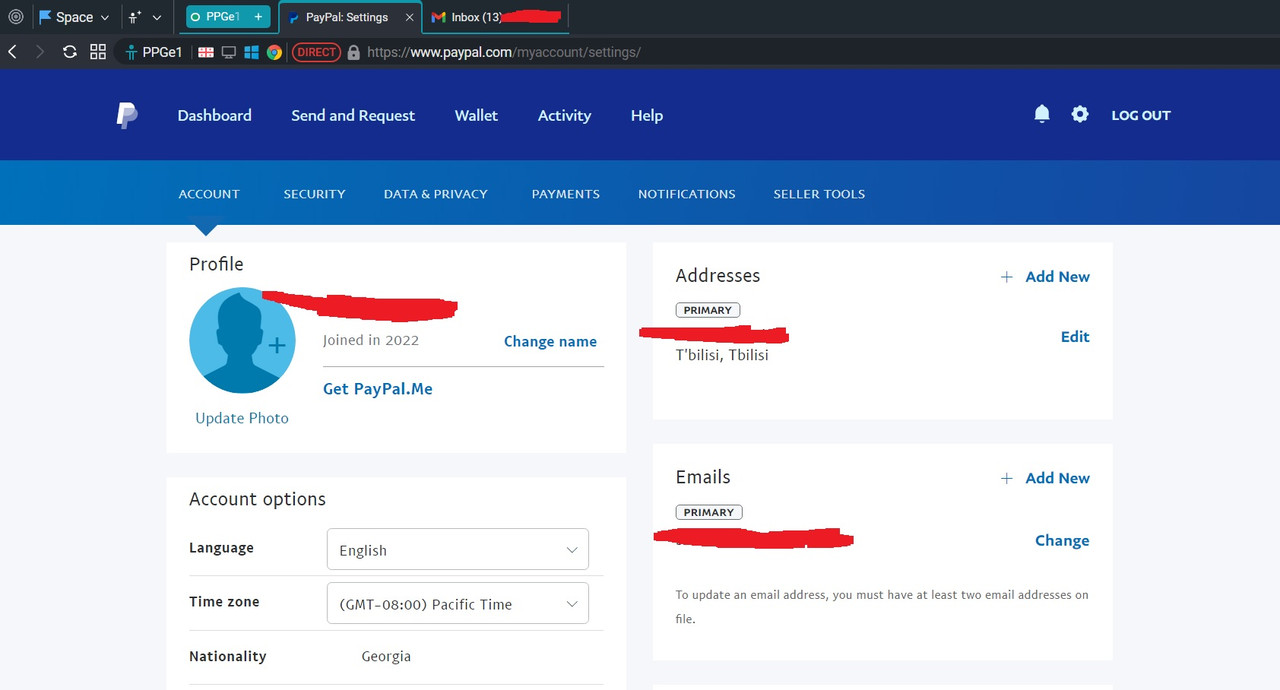Close the PayPal: Settings tab

tap(410, 17)
